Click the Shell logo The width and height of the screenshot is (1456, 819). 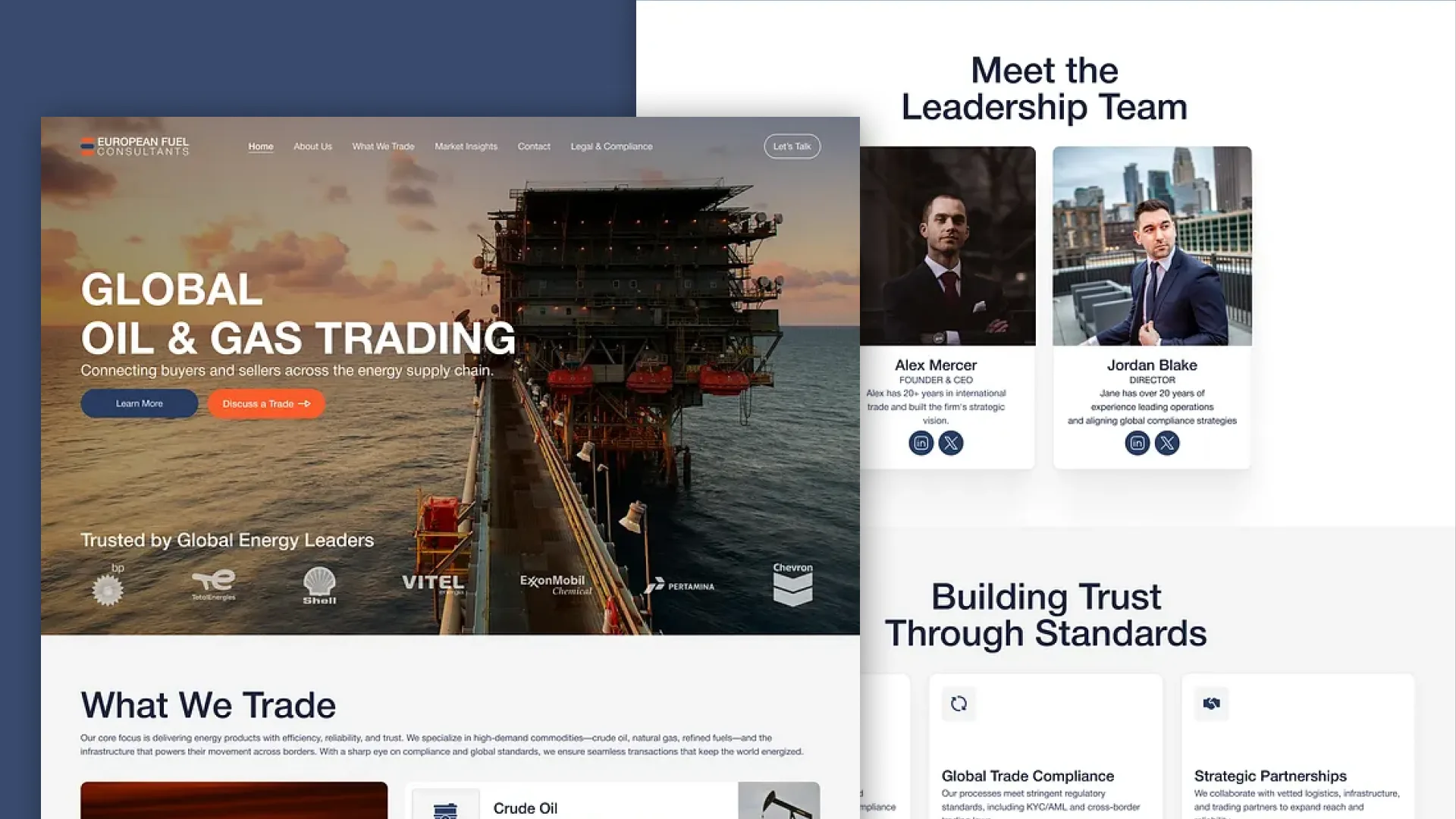(319, 585)
